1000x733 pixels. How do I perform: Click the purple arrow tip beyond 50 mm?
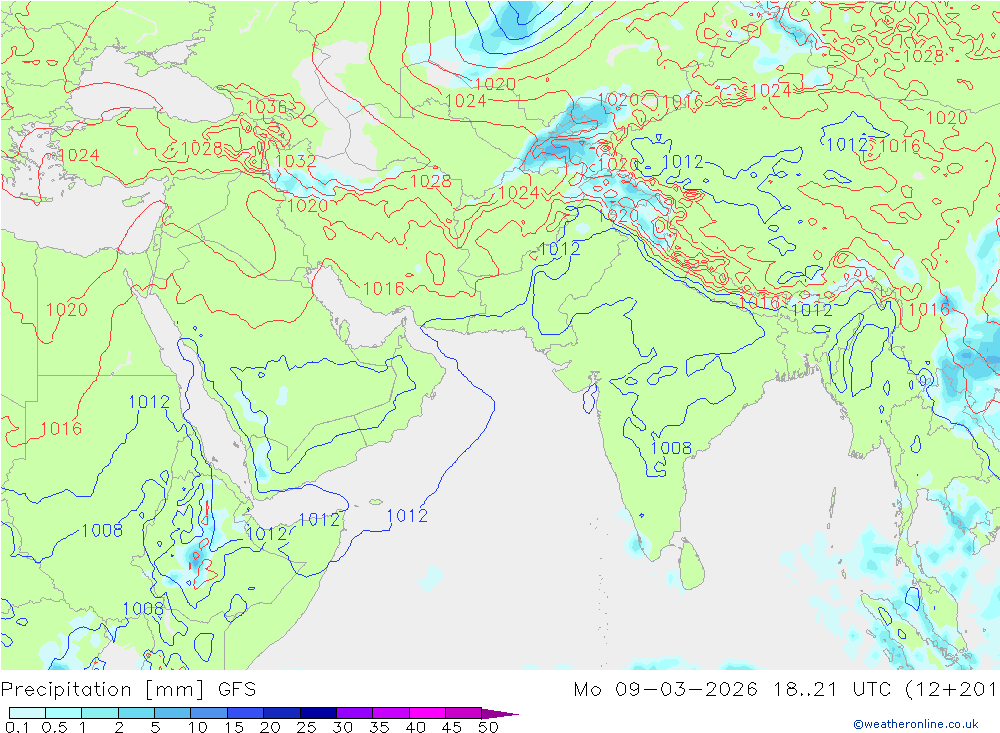501,713
